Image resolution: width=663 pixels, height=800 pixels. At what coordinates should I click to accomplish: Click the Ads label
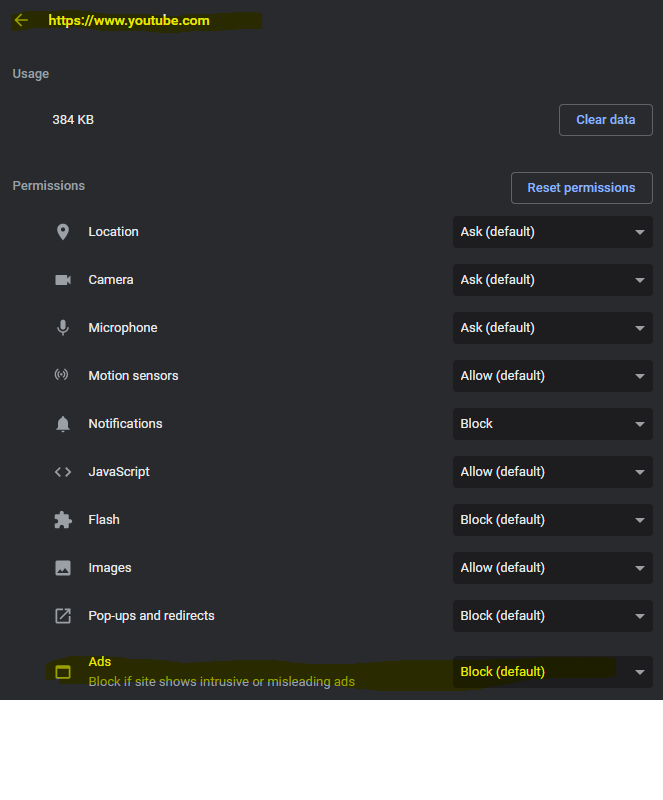[100, 661]
